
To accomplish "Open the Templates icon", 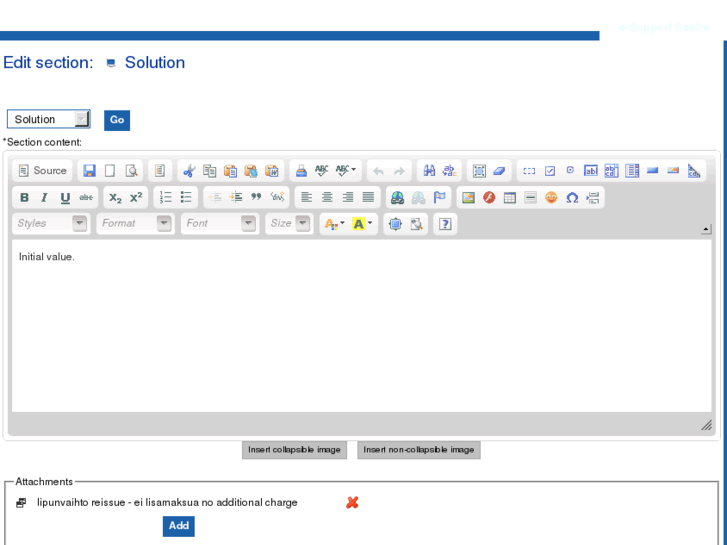I will 160,171.
